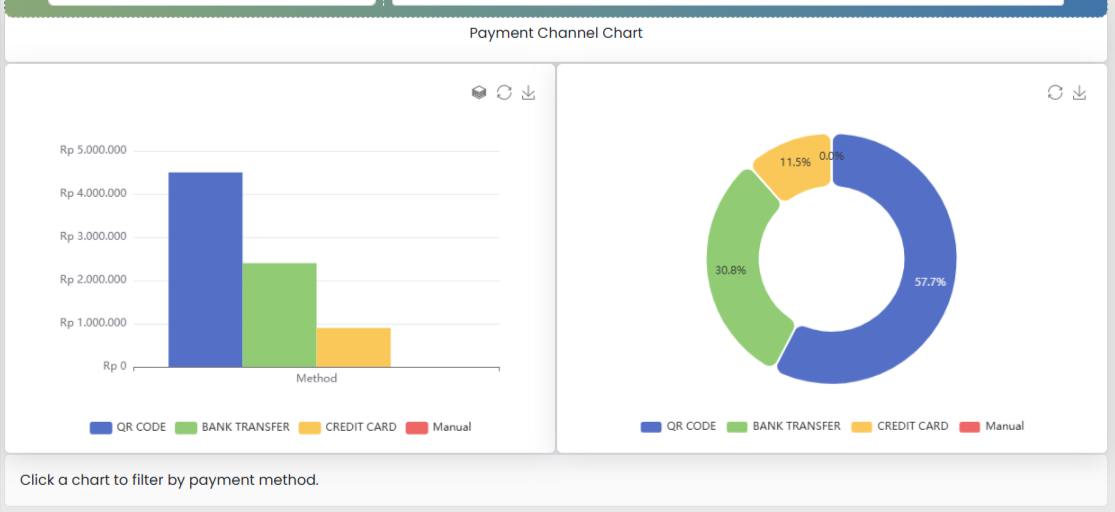Toggle BANK TRANSFER legend under bar chart
The image size is (1115, 512).
click(x=232, y=427)
